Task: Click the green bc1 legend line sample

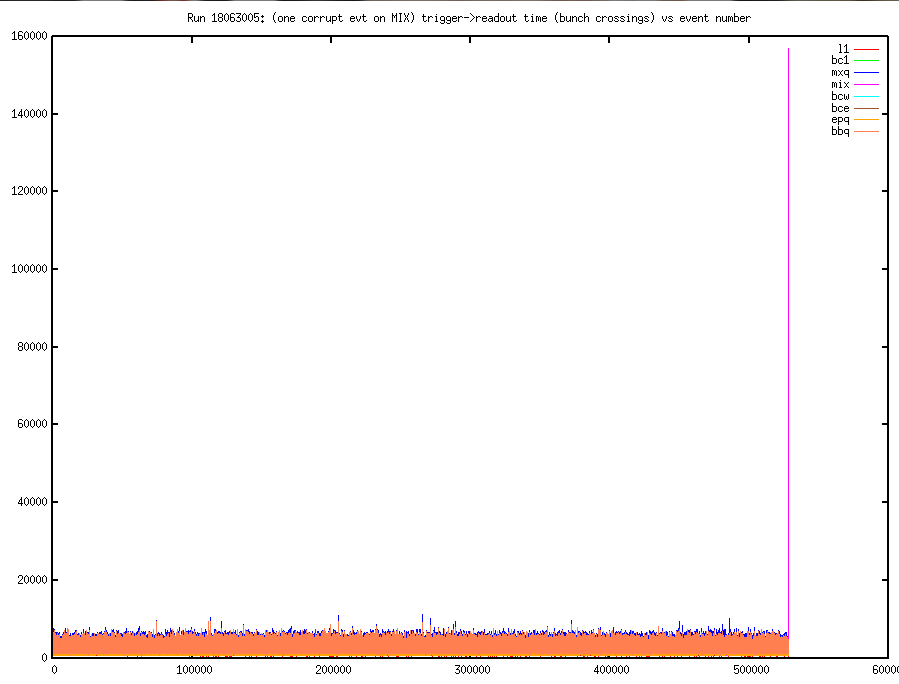Action: pos(866,61)
